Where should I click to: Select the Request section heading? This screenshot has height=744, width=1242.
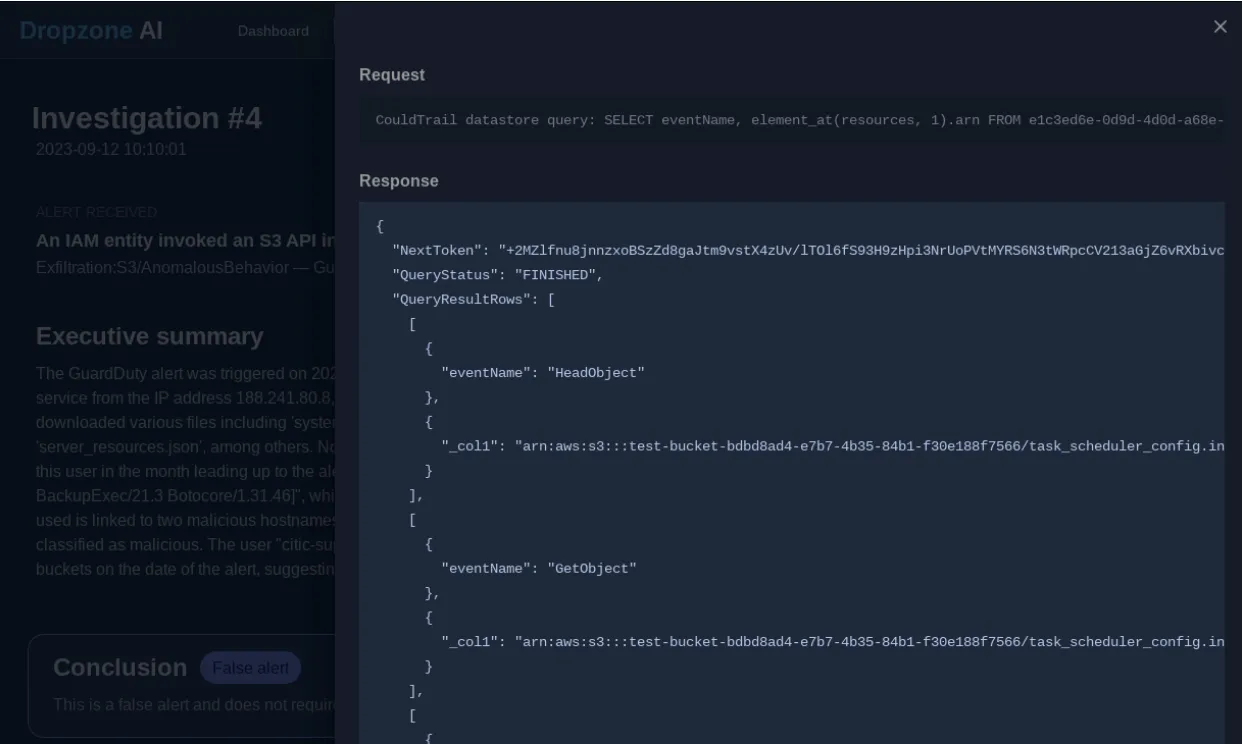click(391, 74)
